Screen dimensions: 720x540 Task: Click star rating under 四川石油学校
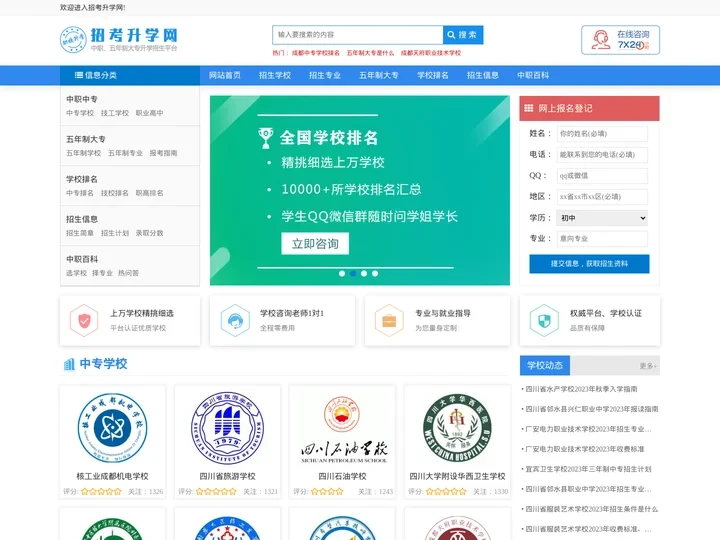click(x=327, y=491)
